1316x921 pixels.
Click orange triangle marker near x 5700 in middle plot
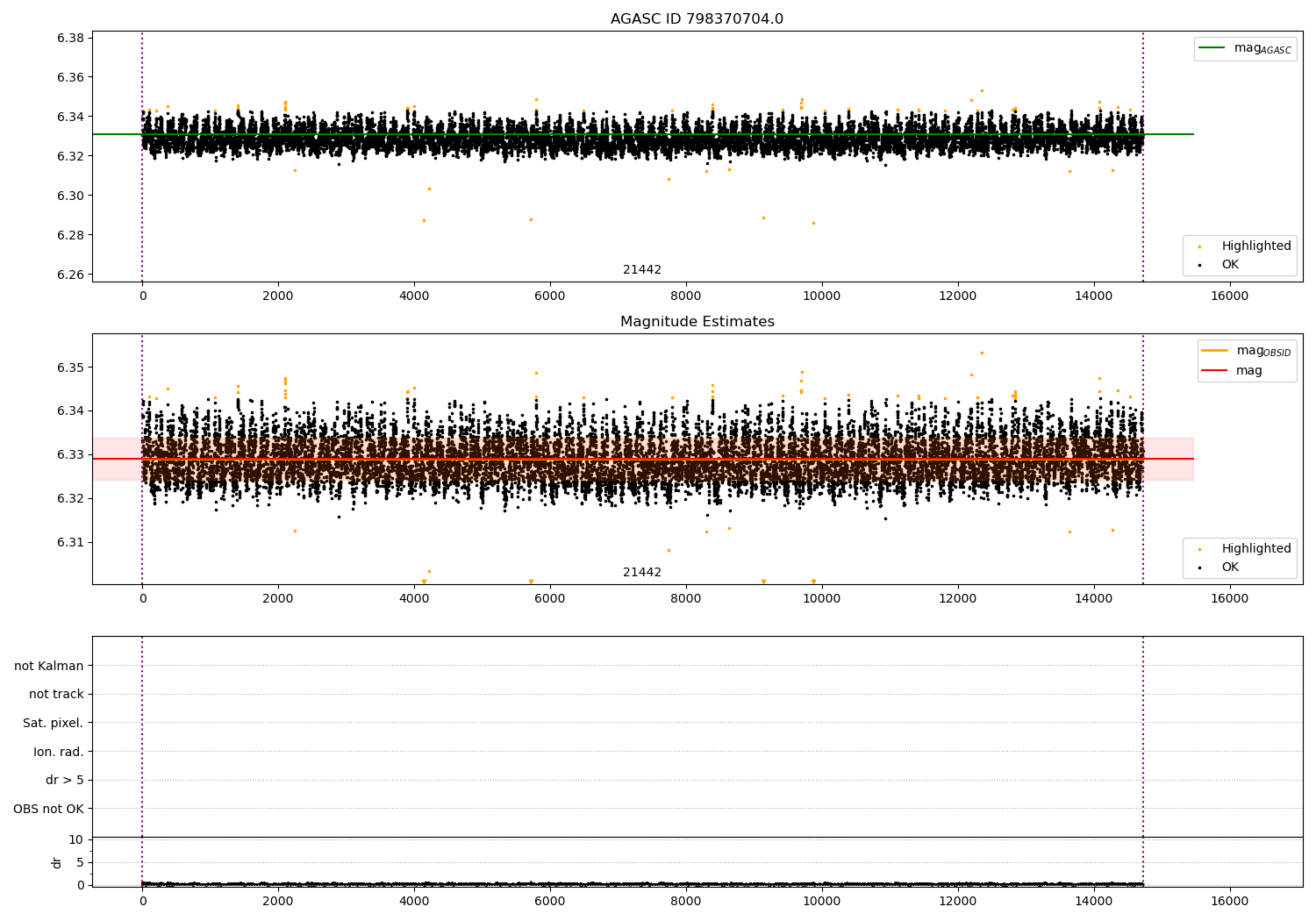click(x=531, y=582)
